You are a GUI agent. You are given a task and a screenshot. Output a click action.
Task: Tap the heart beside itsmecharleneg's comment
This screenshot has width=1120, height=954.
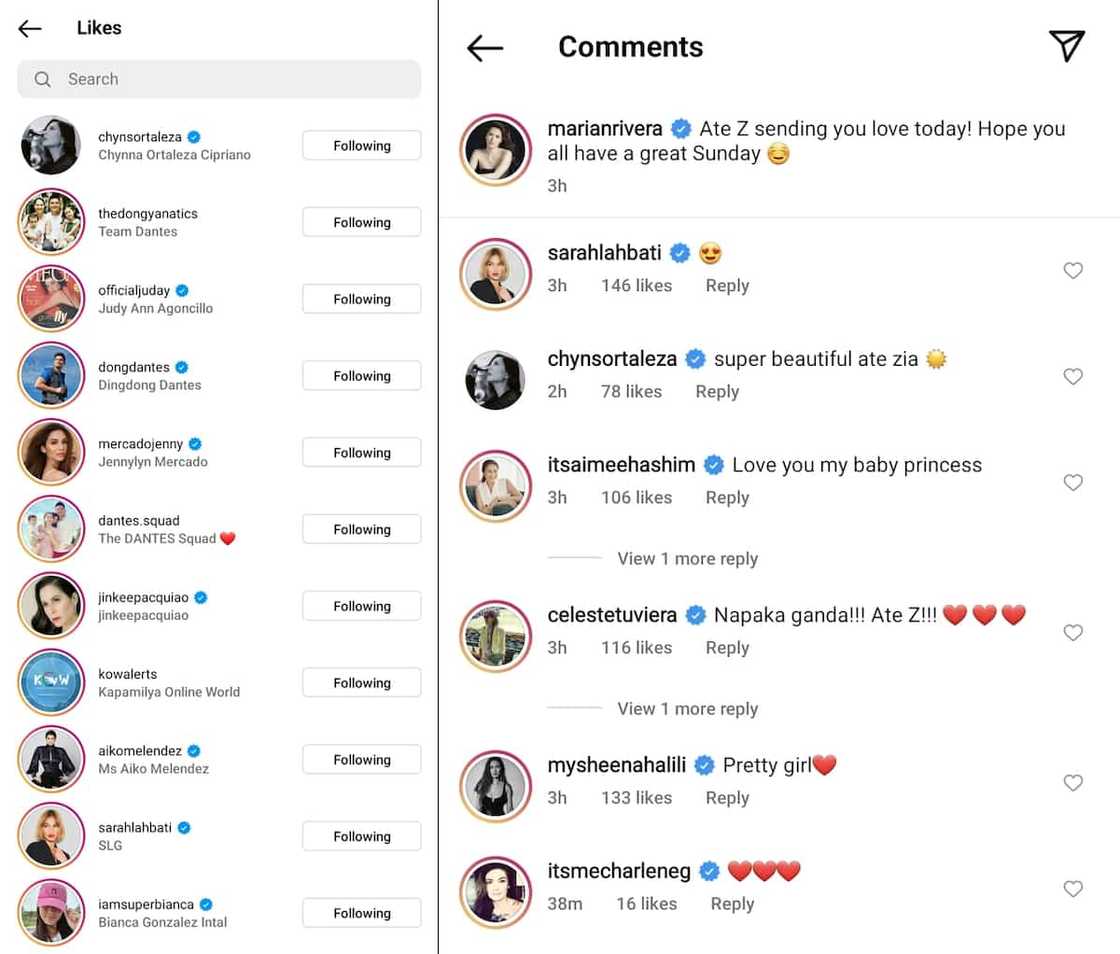click(x=1073, y=888)
